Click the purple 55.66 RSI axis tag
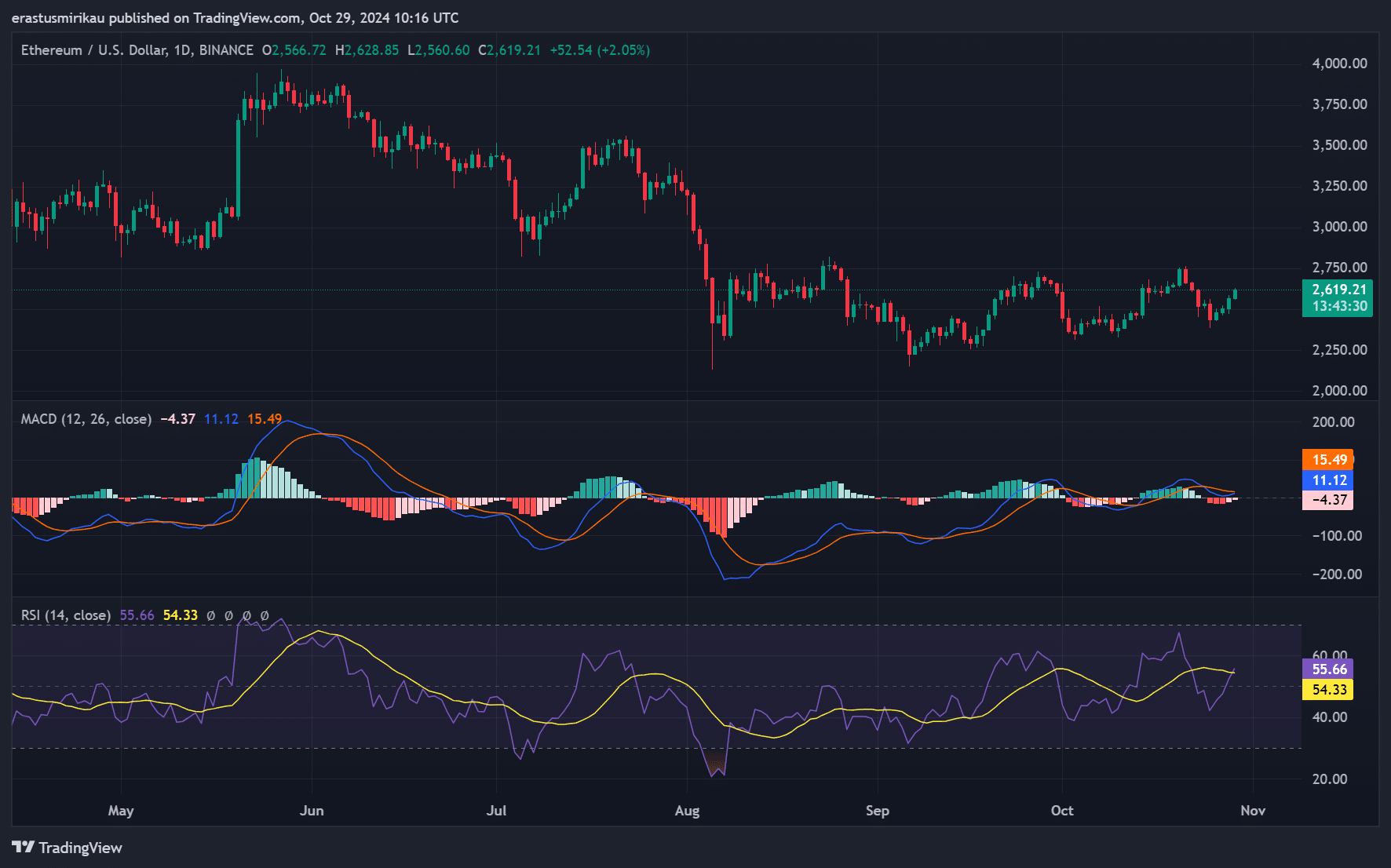This screenshot has width=1391, height=868. (1328, 669)
